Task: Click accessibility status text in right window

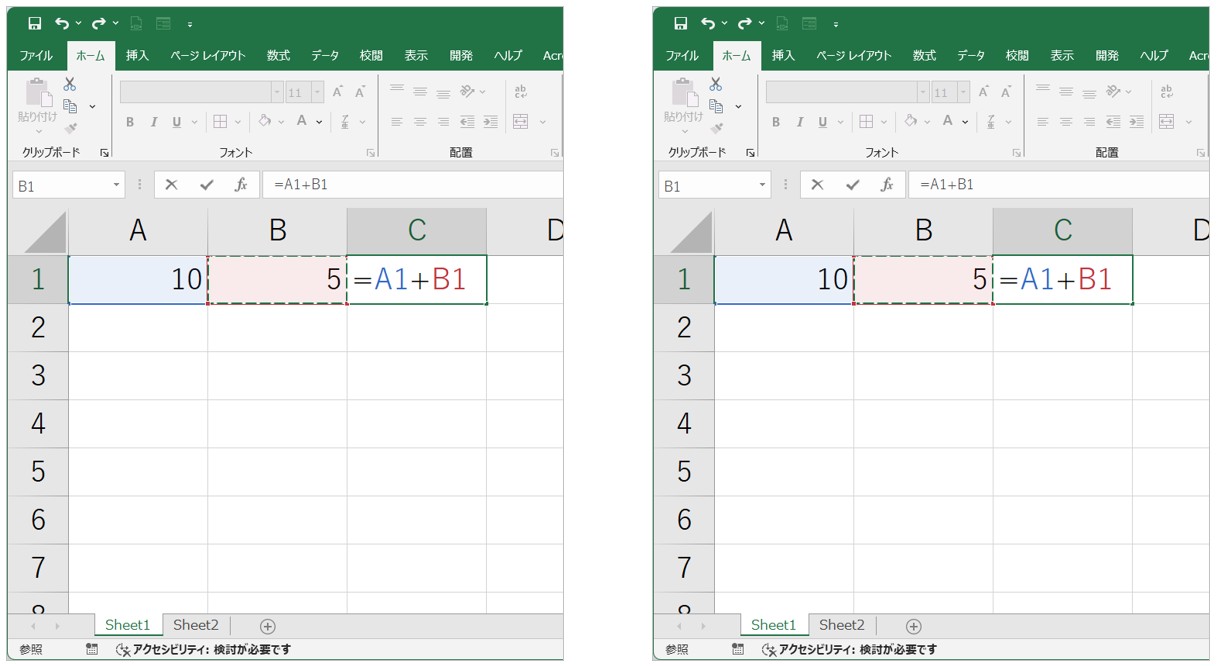Action: click(858, 650)
